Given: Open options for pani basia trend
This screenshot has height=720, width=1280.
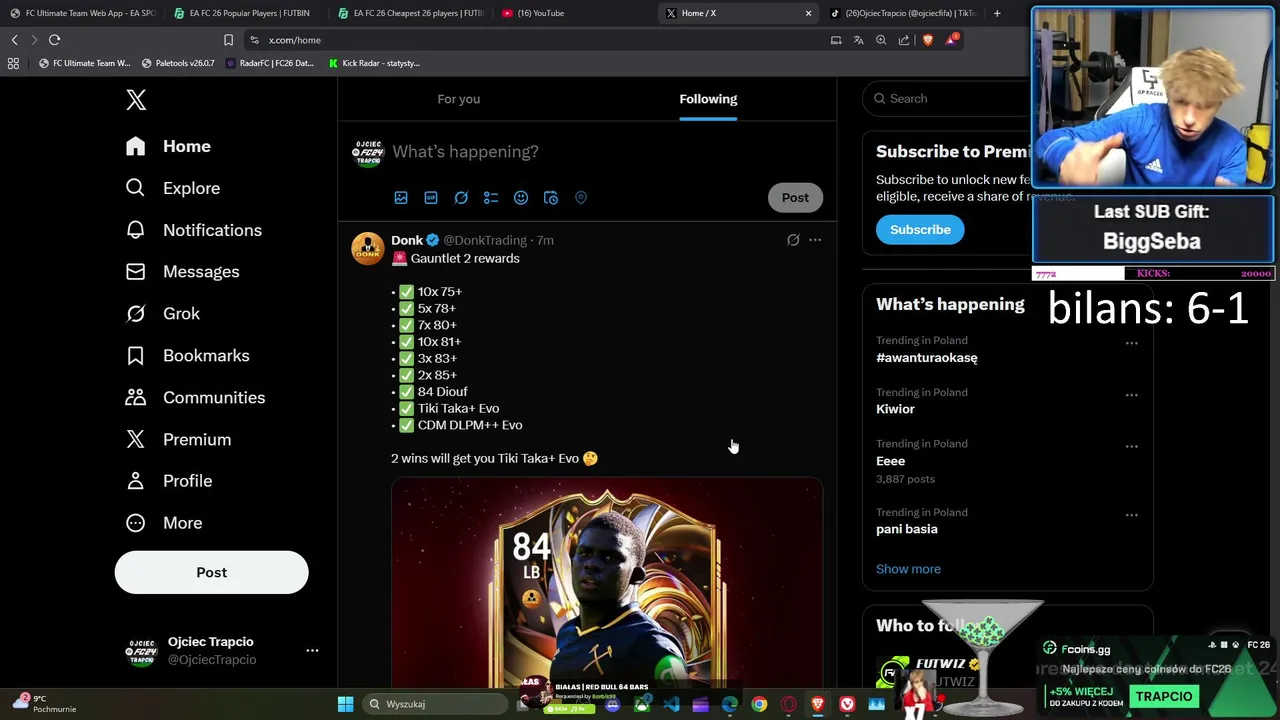Looking at the screenshot, I should coord(1131,515).
